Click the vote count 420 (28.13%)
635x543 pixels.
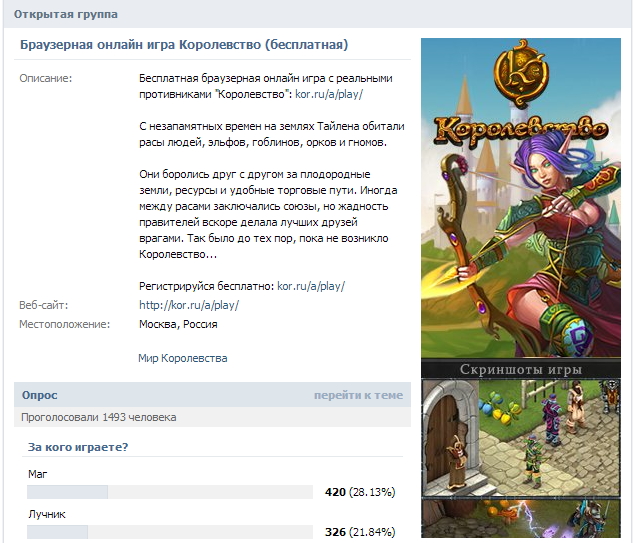coord(360,492)
